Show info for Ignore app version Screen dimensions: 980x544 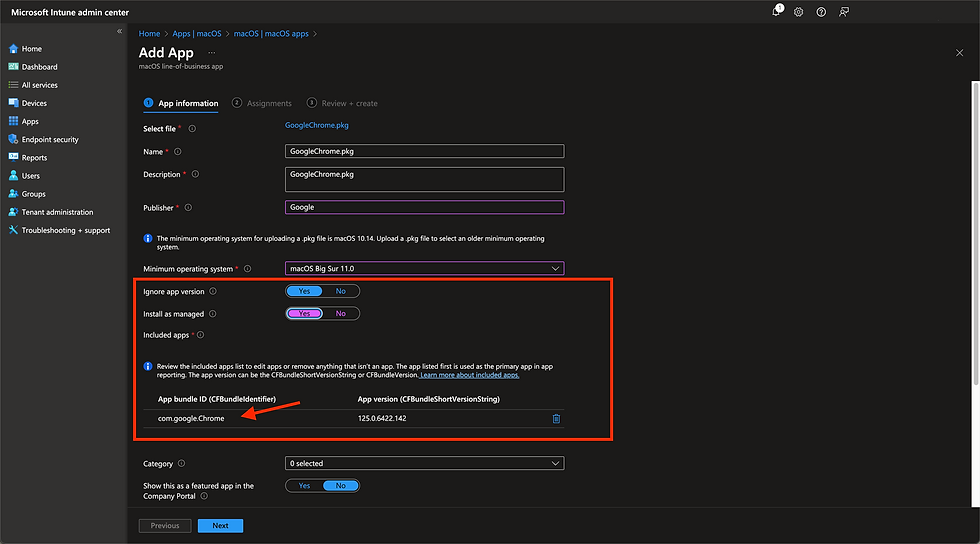(x=213, y=291)
